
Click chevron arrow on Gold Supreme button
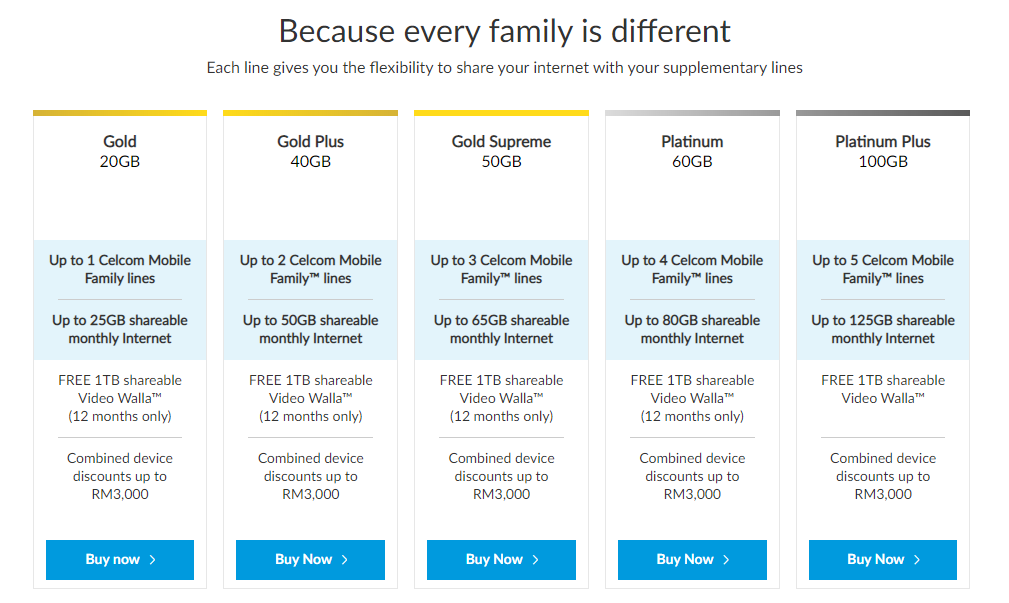[536, 560]
